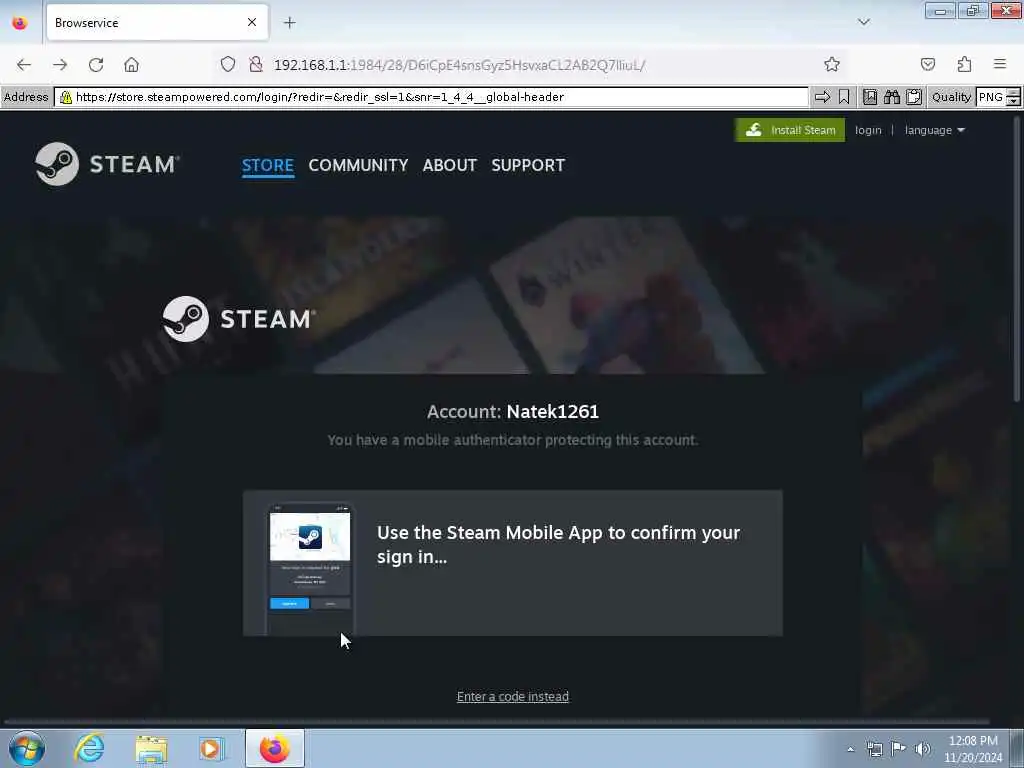Launch Internet Explorer from taskbar
Image resolution: width=1024 pixels, height=768 pixels.
tap(89, 748)
